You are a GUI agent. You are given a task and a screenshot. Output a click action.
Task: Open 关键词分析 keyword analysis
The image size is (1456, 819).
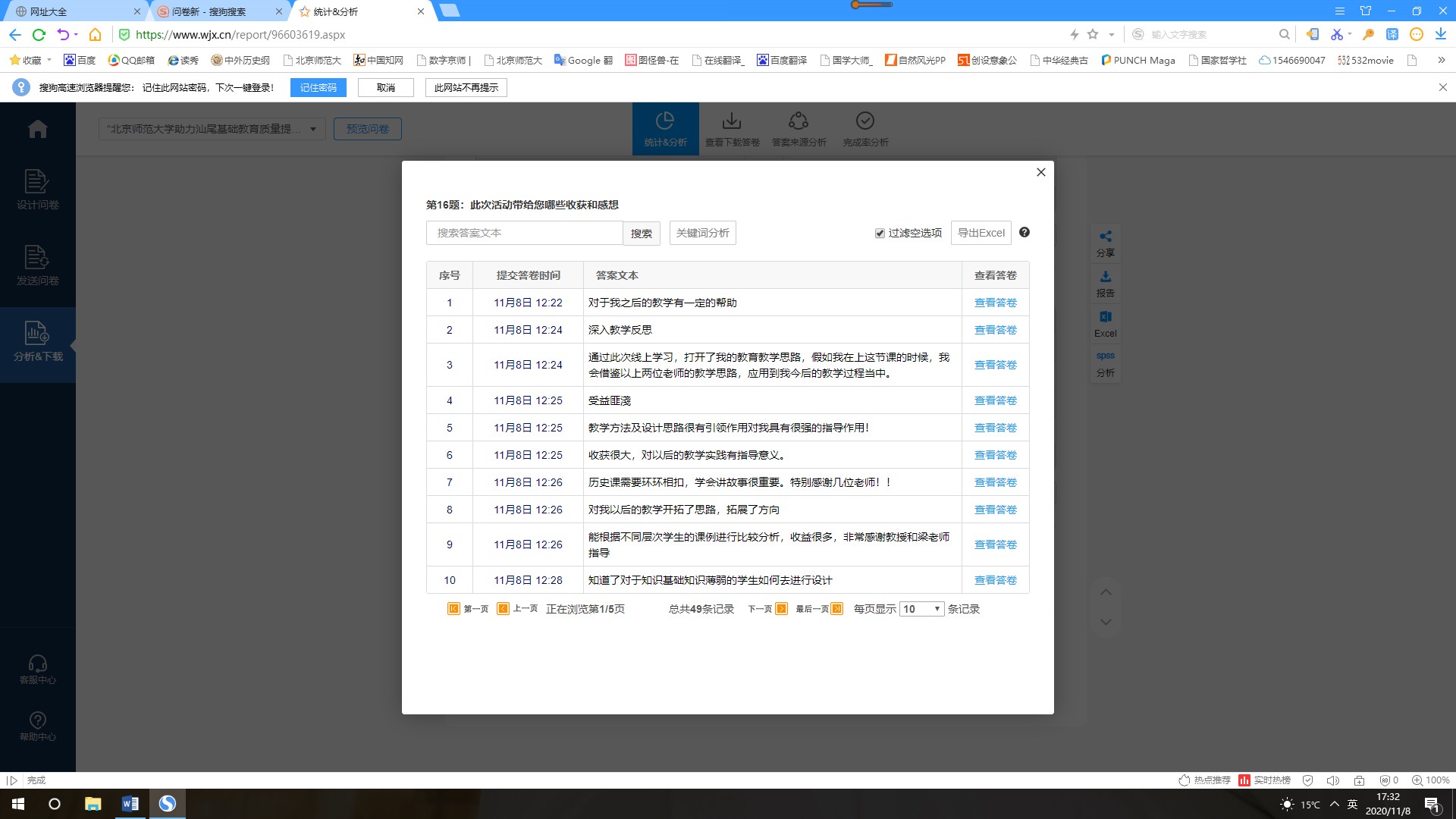click(x=702, y=233)
